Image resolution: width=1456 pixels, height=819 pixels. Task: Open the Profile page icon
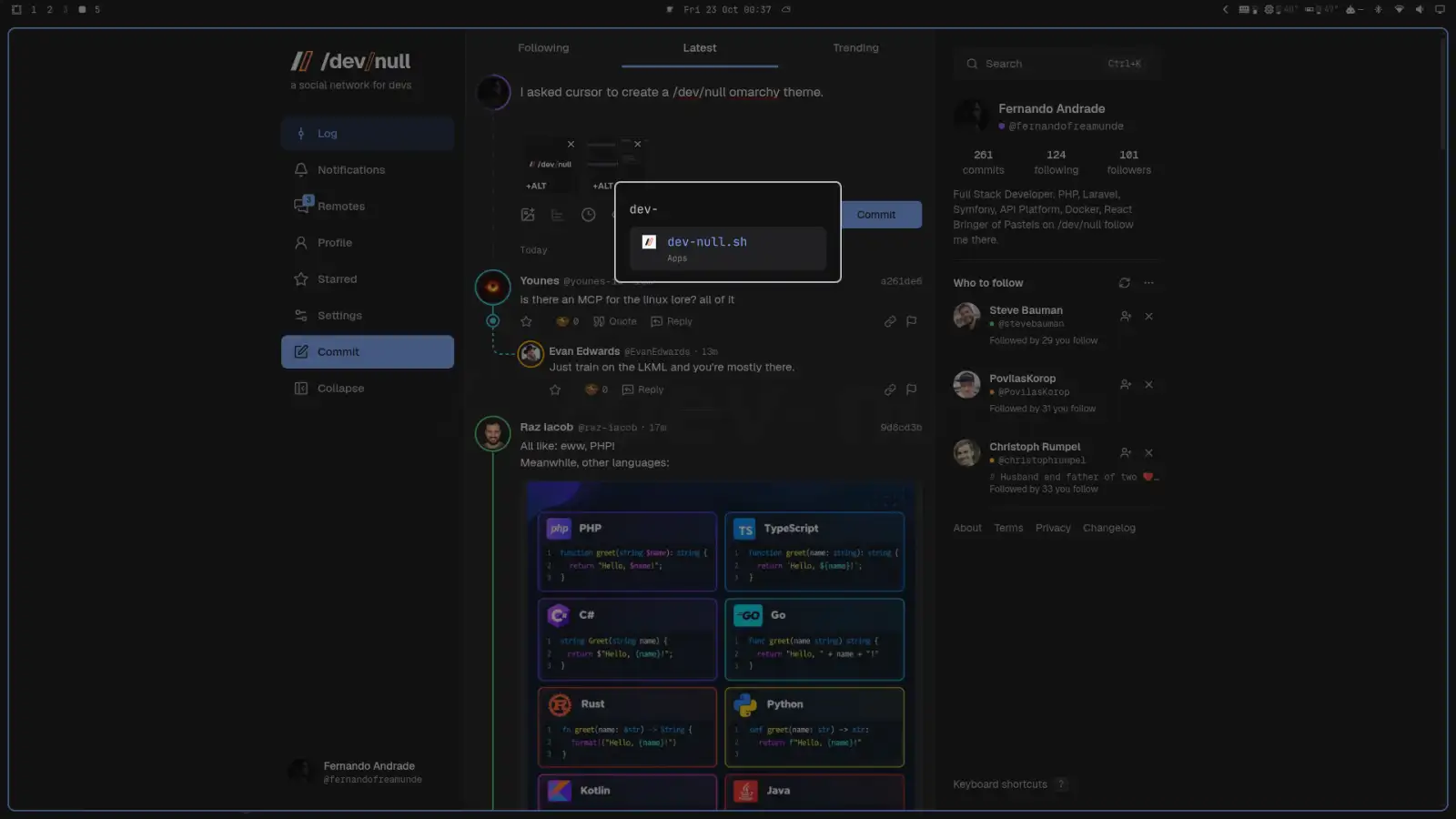coord(301,243)
